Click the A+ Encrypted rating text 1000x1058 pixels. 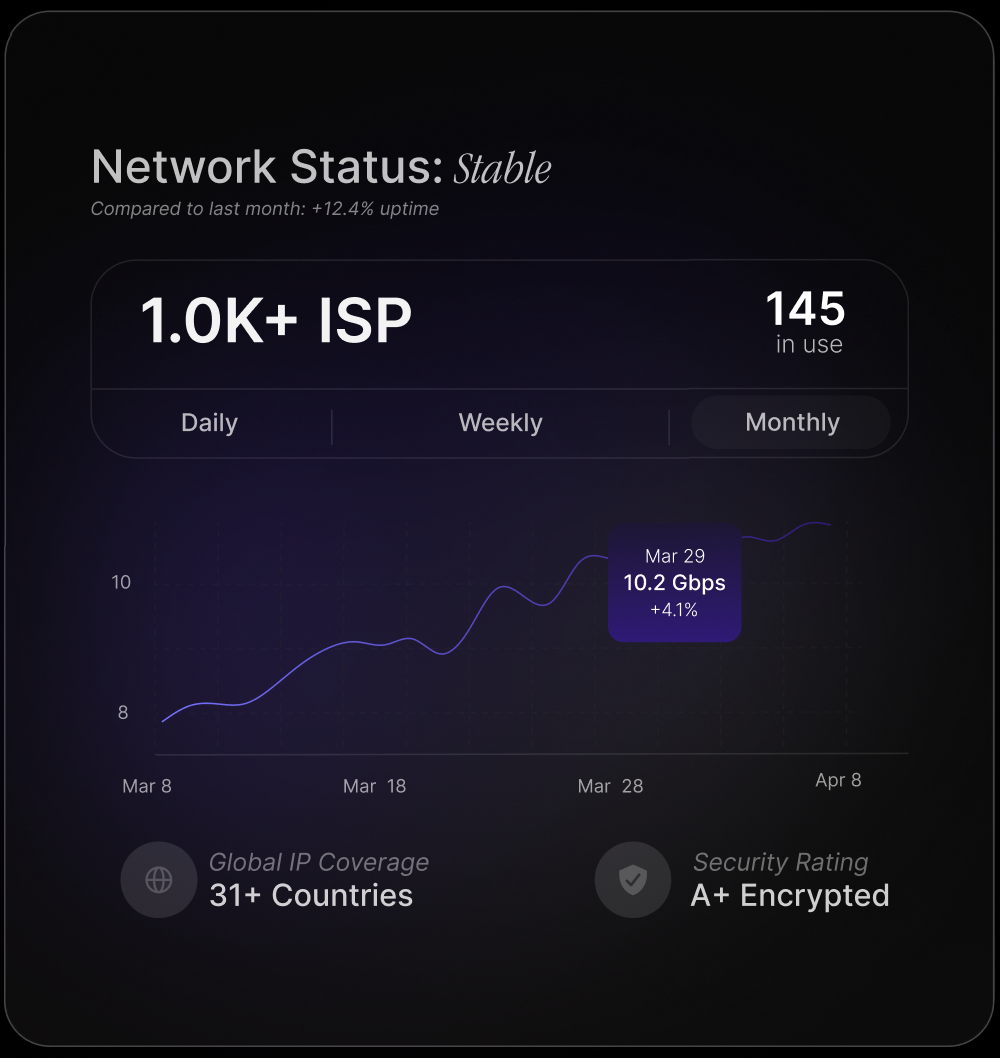coord(790,895)
